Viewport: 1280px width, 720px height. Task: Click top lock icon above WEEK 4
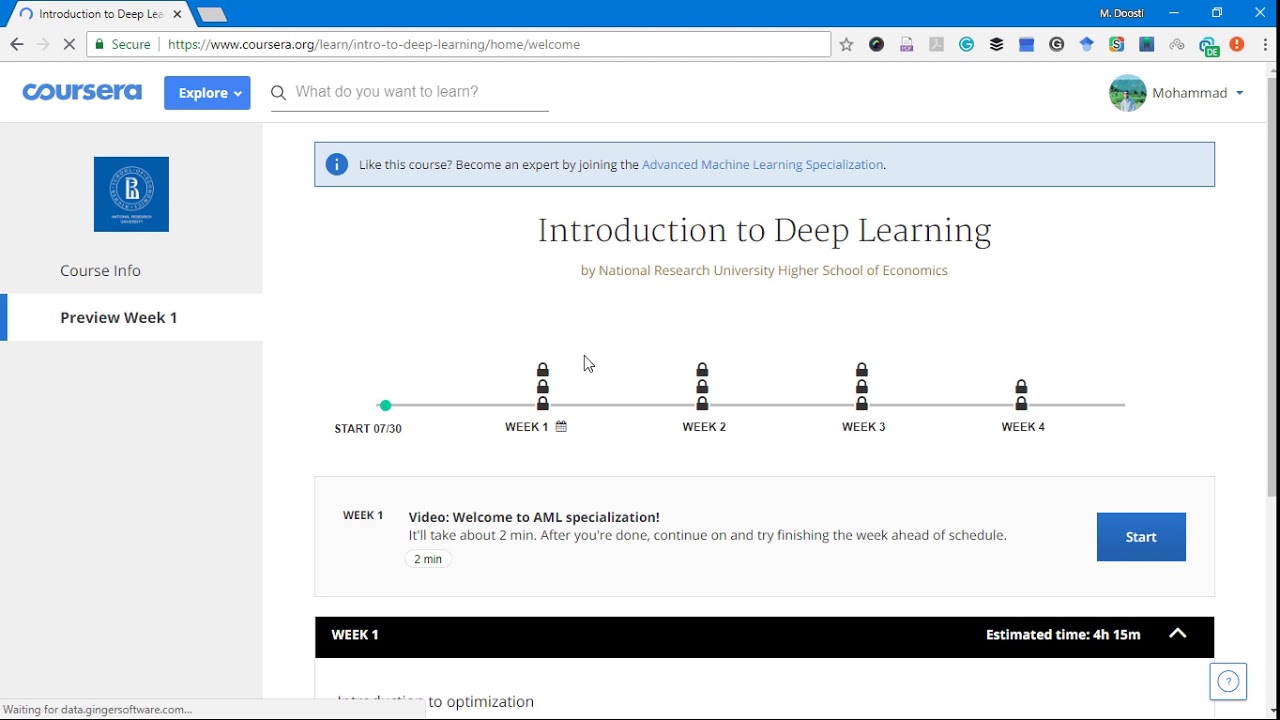point(1021,387)
